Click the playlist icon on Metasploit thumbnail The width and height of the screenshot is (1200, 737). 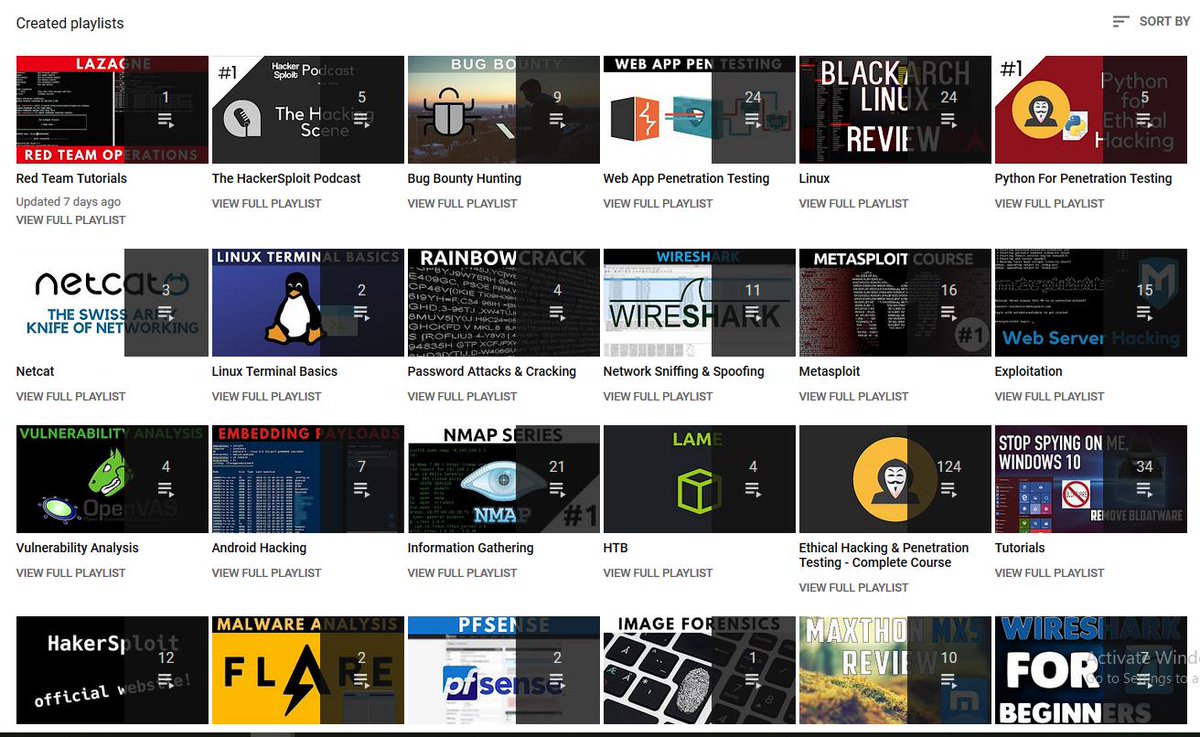(948, 313)
